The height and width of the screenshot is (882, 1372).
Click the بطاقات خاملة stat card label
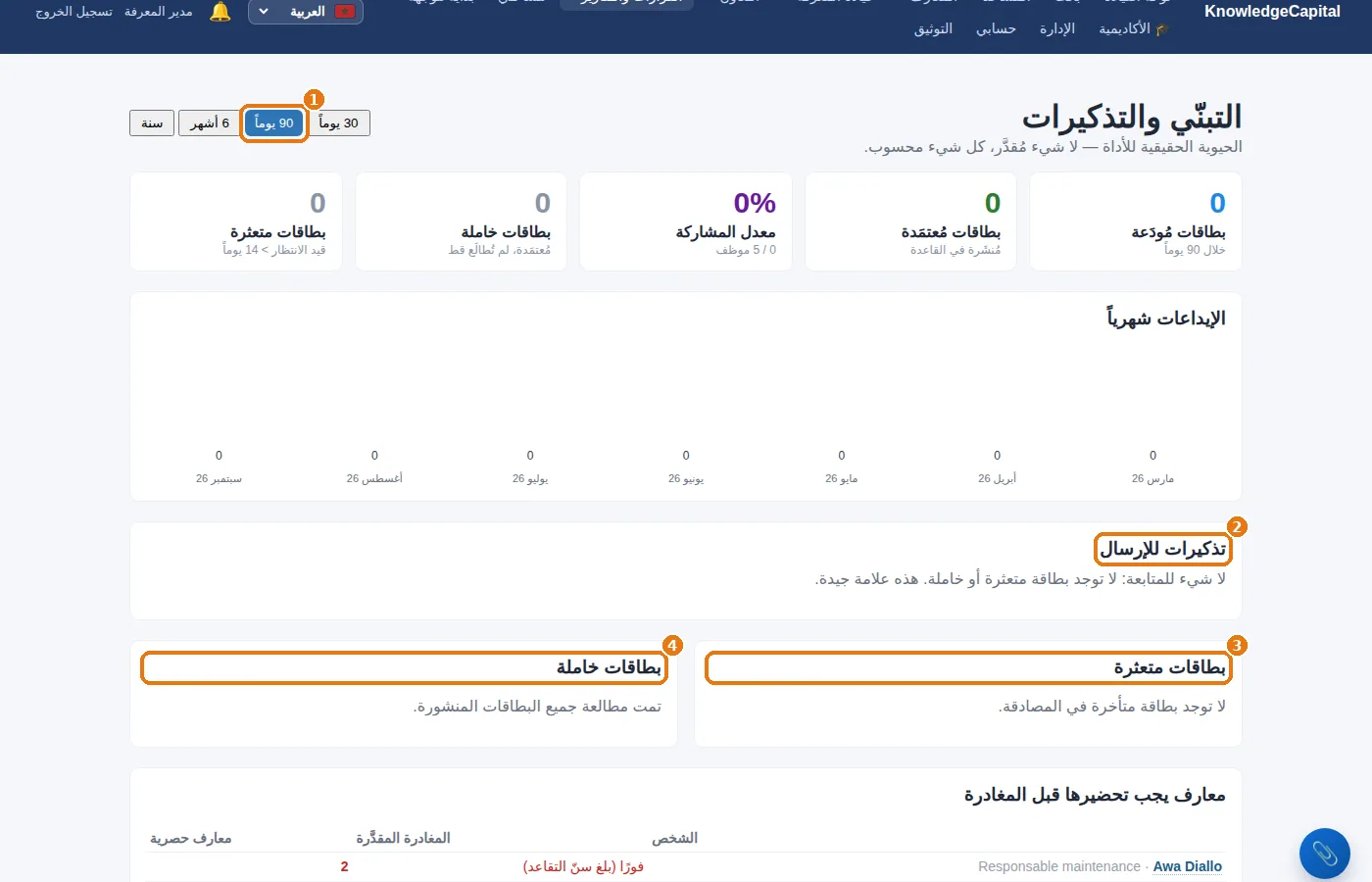point(506,232)
